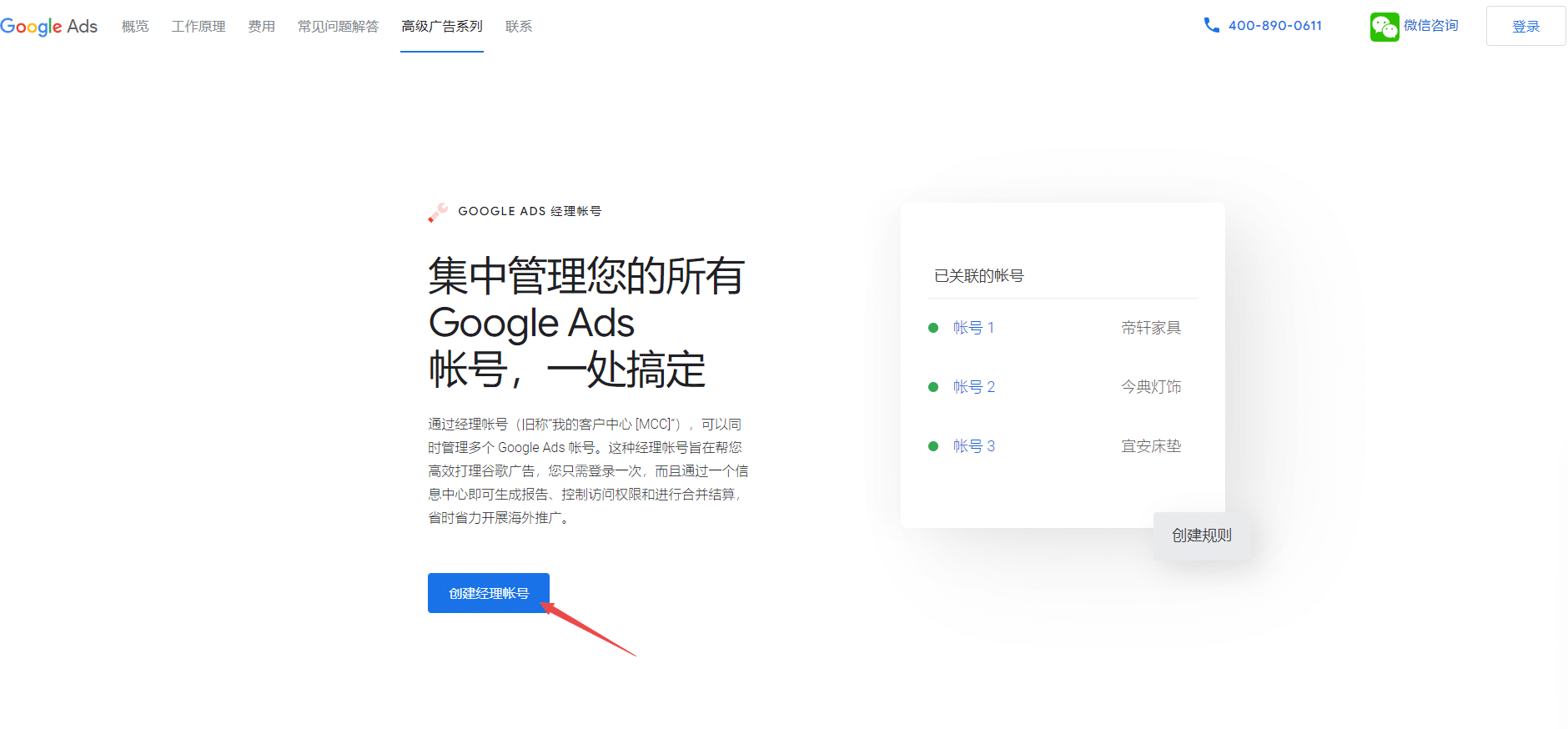The width and height of the screenshot is (1568, 729).
Task: Click the 登录 button
Action: [x=1525, y=26]
